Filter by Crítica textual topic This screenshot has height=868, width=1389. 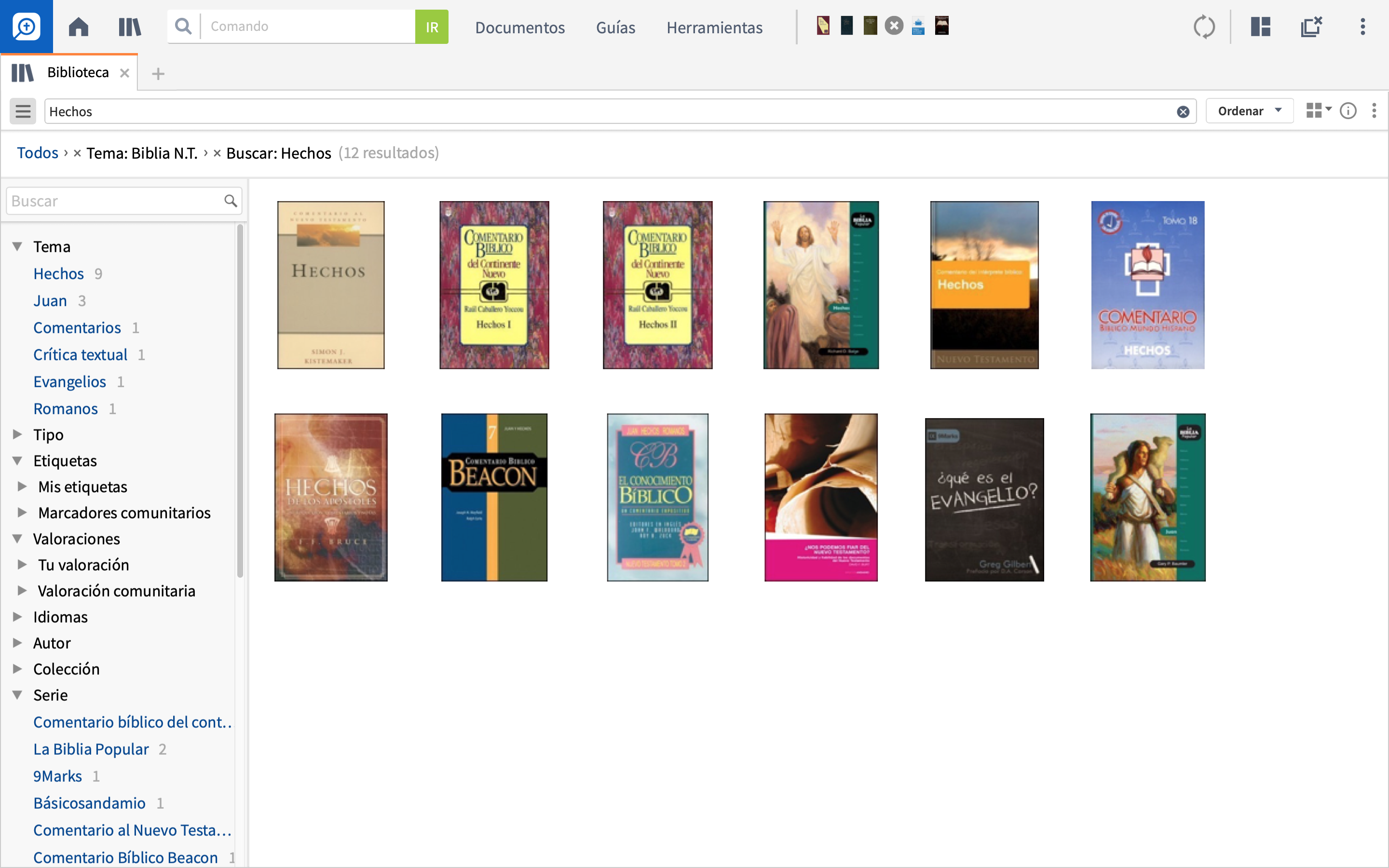[x=80, y=355]
